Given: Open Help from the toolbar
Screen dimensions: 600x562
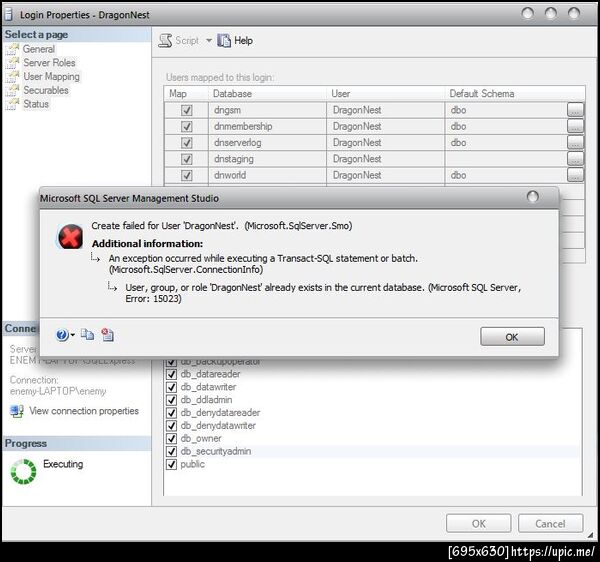Looking at the screenshot, I should [235, 41].
